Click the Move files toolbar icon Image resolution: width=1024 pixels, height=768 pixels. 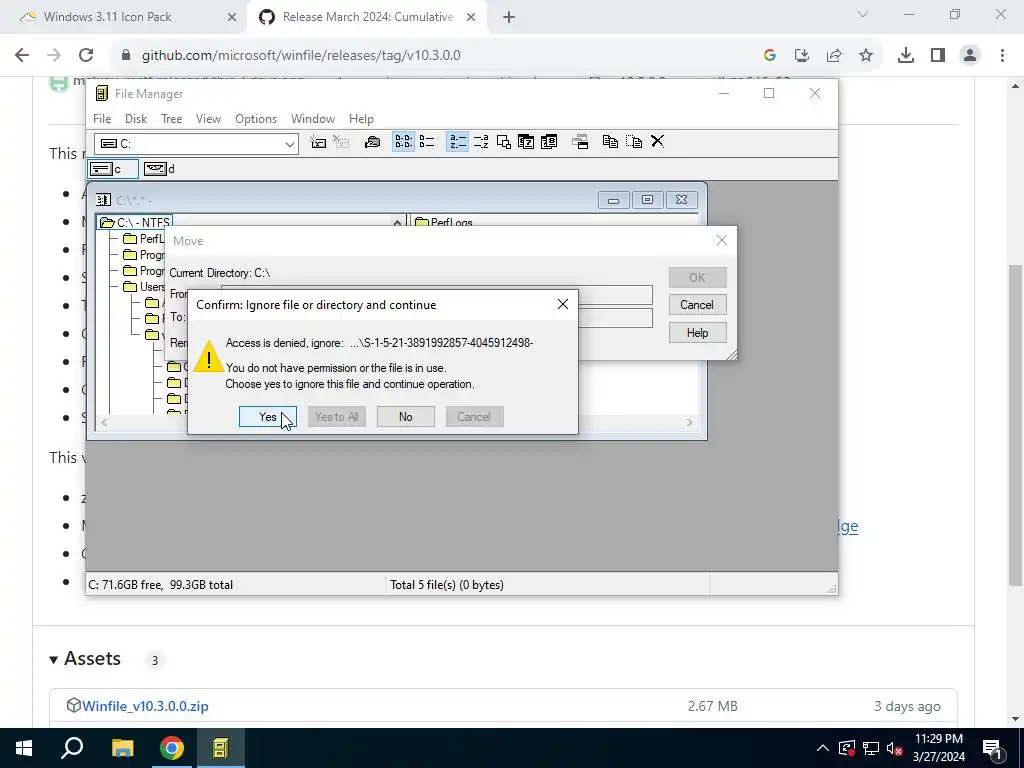coord(634,142)
